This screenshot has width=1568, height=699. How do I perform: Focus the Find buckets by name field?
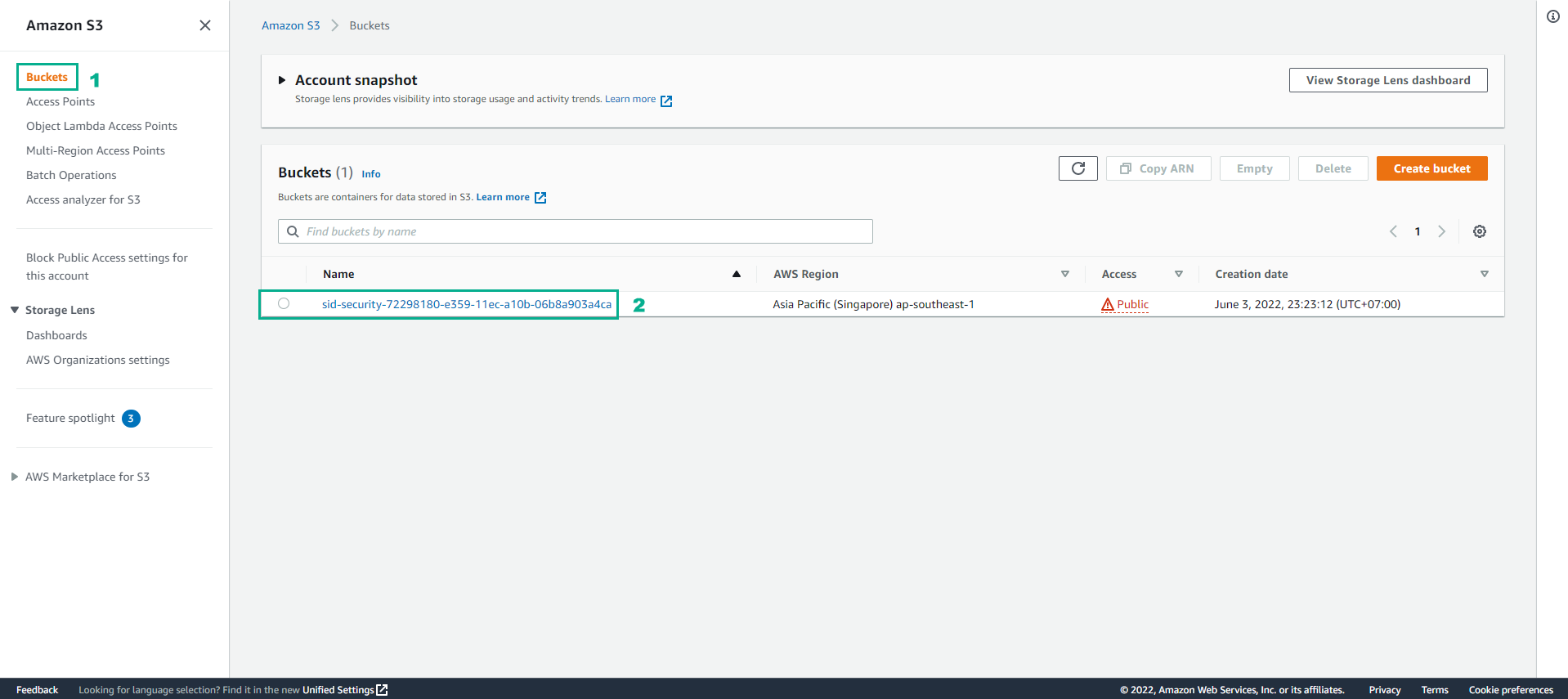(x=576, y=231)
